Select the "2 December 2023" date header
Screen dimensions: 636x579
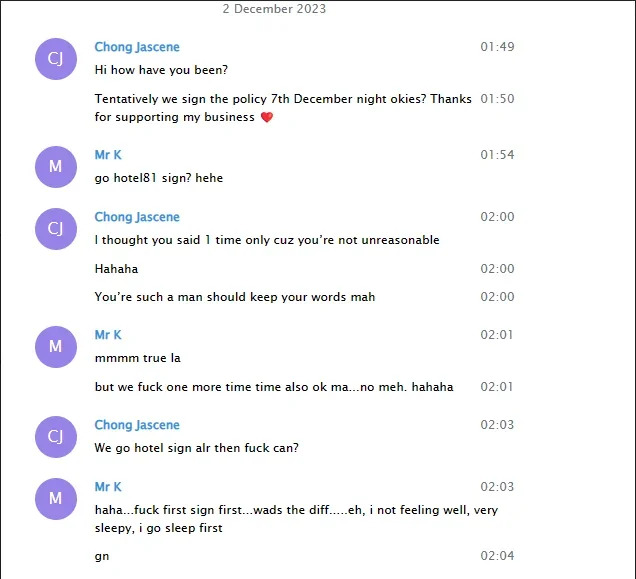pyautogui.click(x=274, y=9)
